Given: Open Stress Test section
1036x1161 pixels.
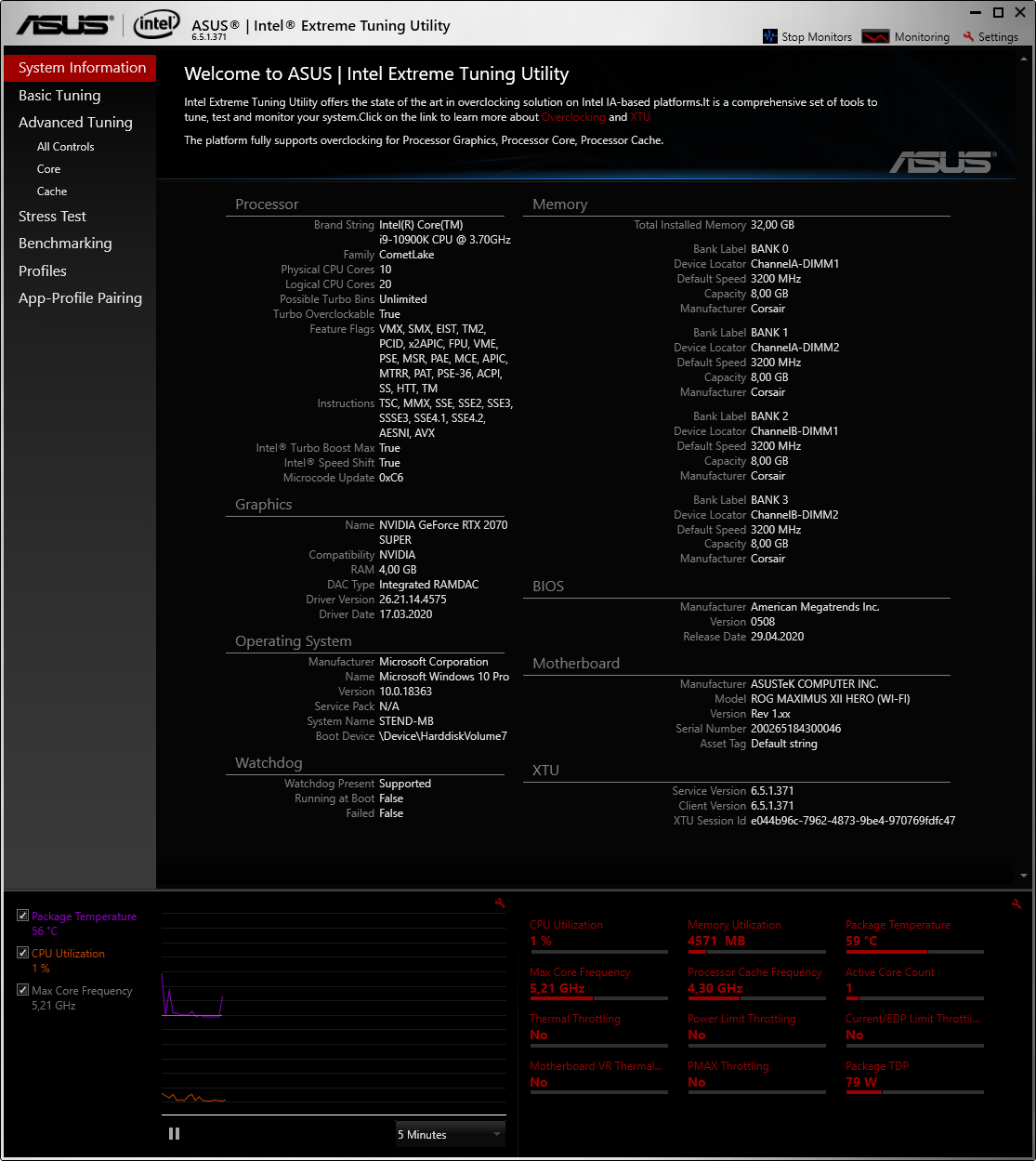Looking at the screenshot, I should (x=52, y=216).
